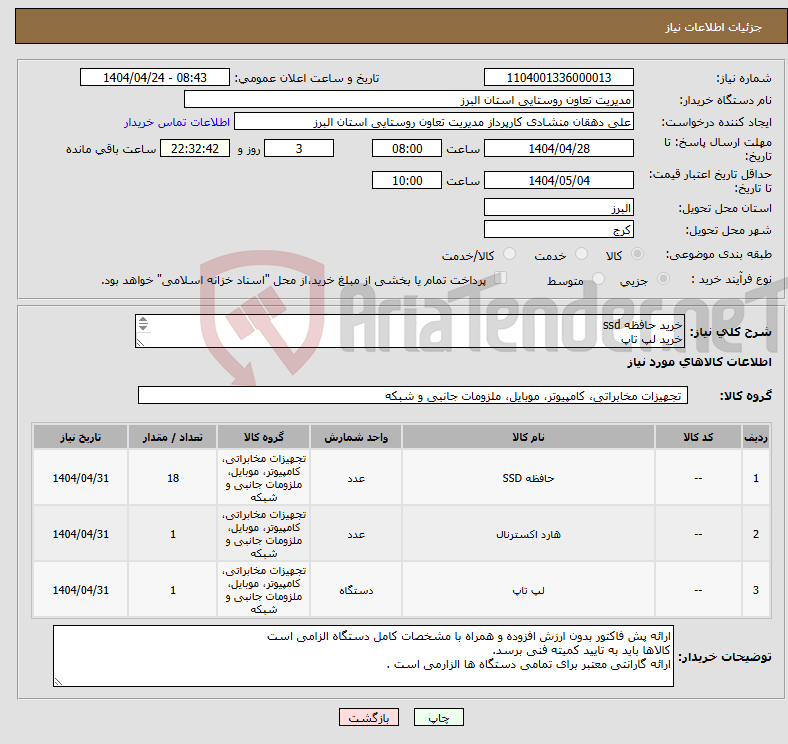Select the کالا radio button
The width and height of the screenshot is (788, 744).
637,254
